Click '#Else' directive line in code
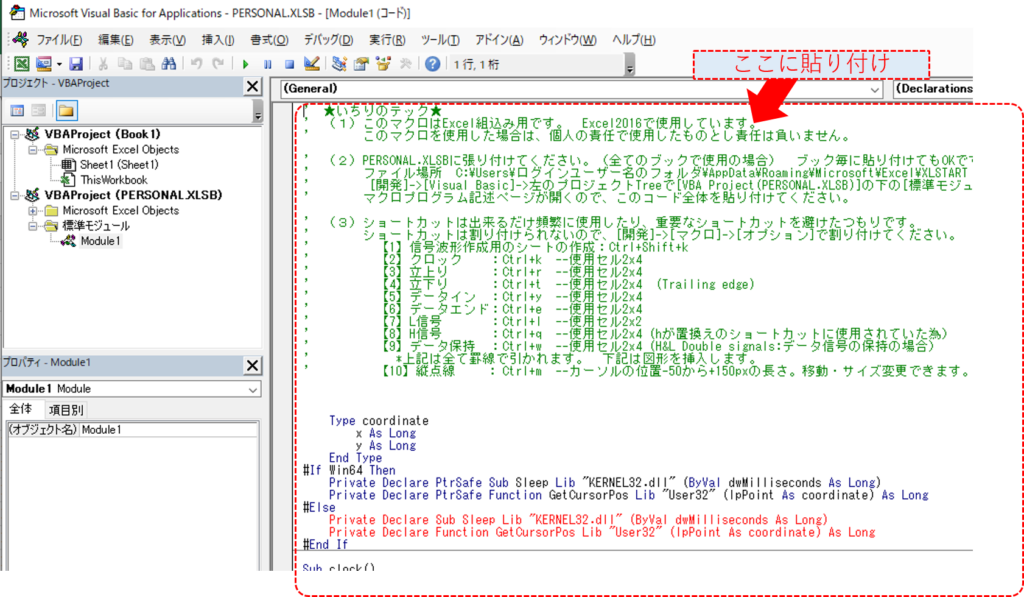Screen dimensions: 1024x597 319,508
